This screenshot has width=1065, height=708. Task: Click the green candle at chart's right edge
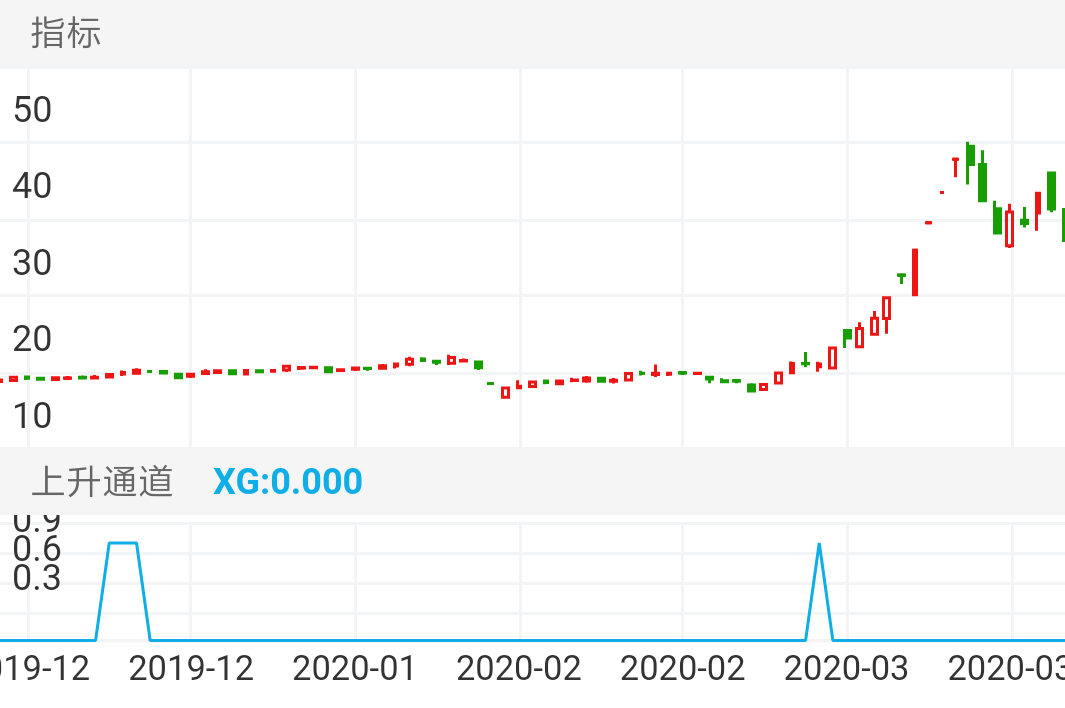(x=1061, y=224)
